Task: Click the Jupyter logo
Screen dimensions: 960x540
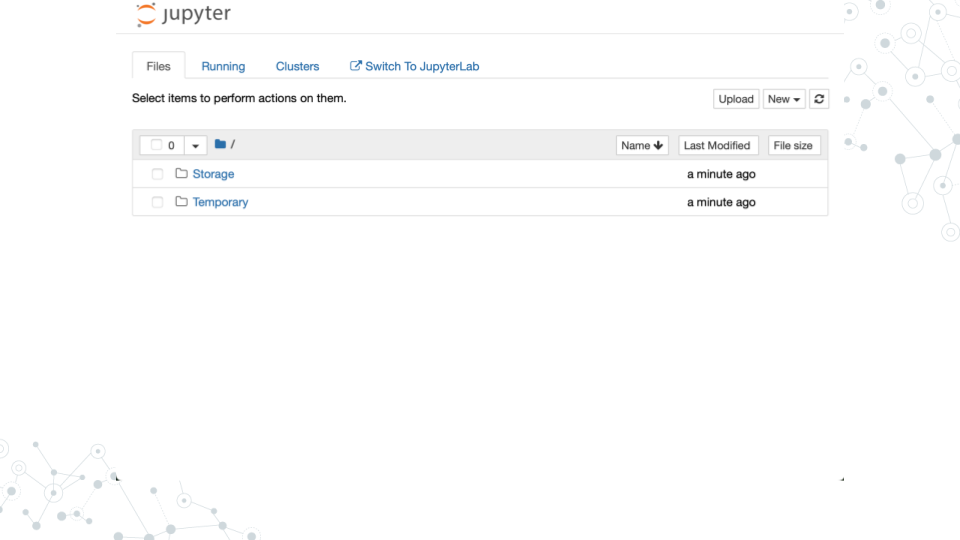Action: point(183,14)
